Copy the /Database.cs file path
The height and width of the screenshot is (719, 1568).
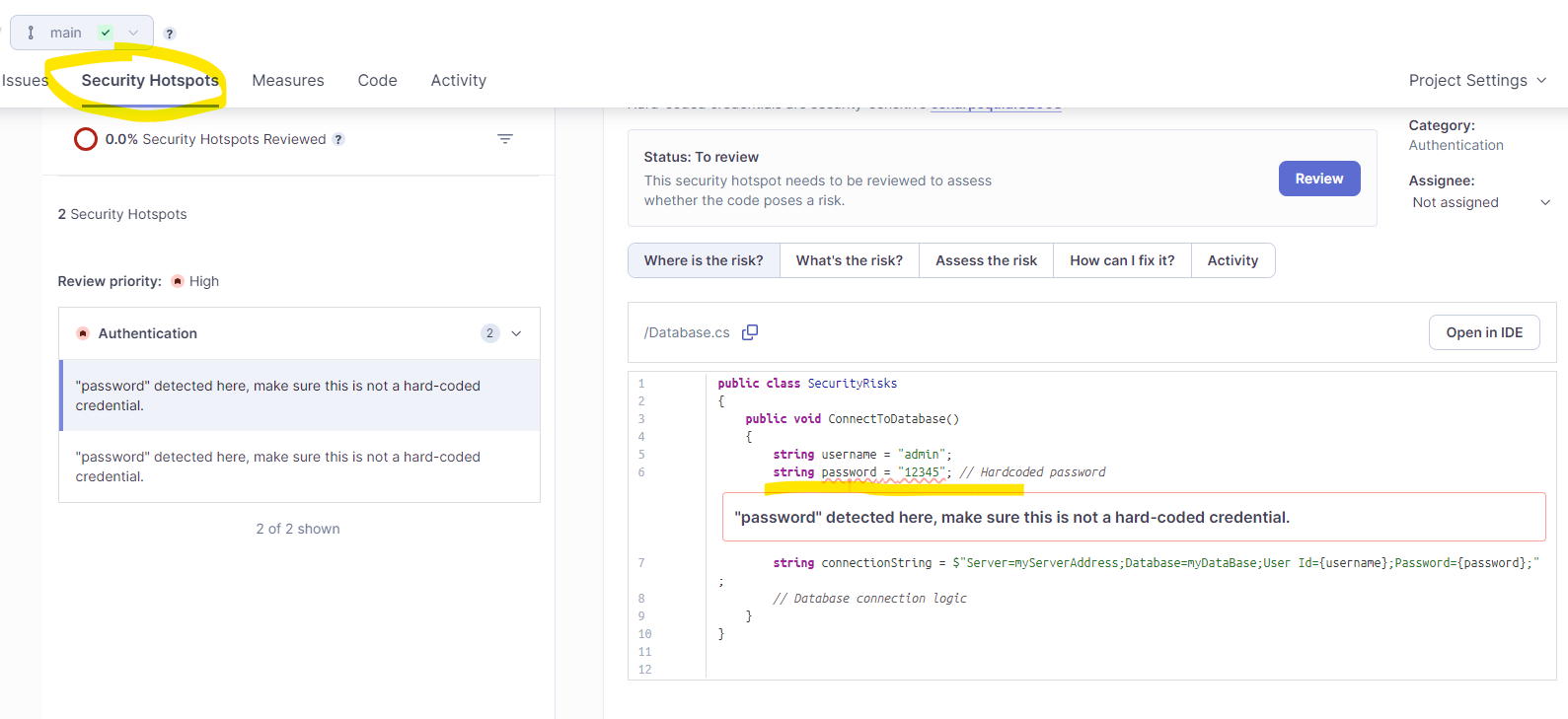point(750,332)
